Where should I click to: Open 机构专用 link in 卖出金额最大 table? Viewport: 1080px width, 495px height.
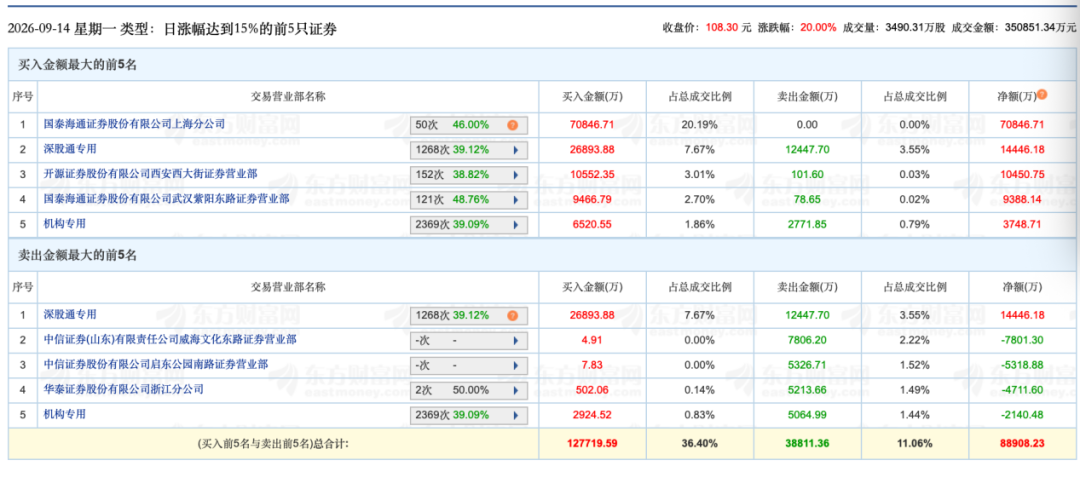65,413
